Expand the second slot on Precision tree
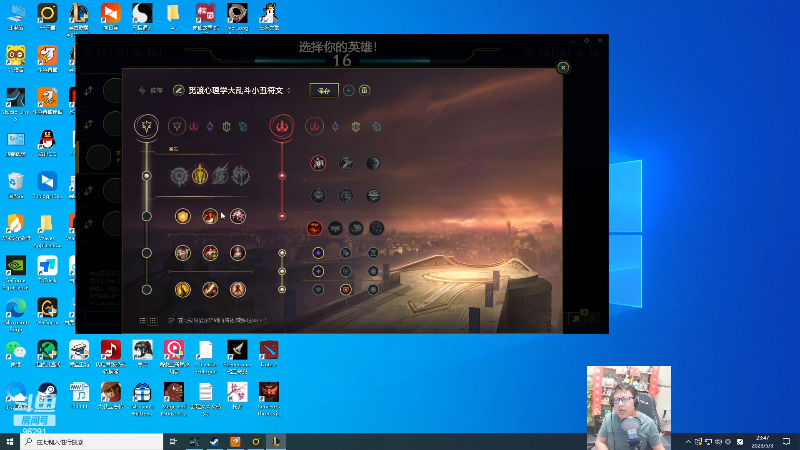 (146, 216)
